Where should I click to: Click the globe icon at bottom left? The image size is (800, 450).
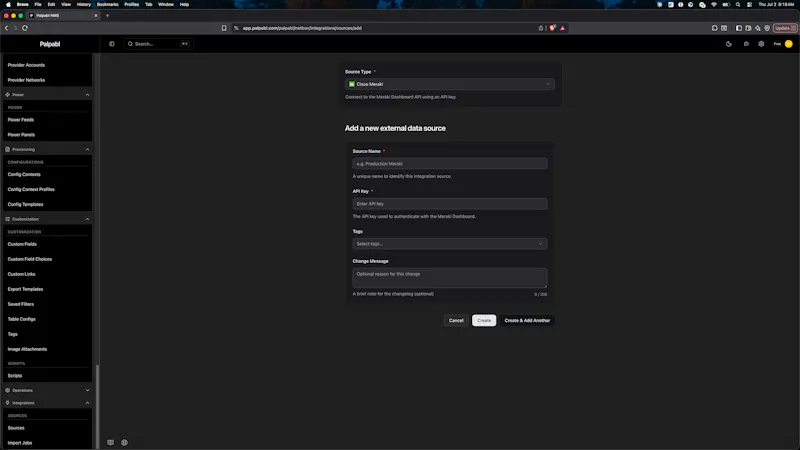124,442
